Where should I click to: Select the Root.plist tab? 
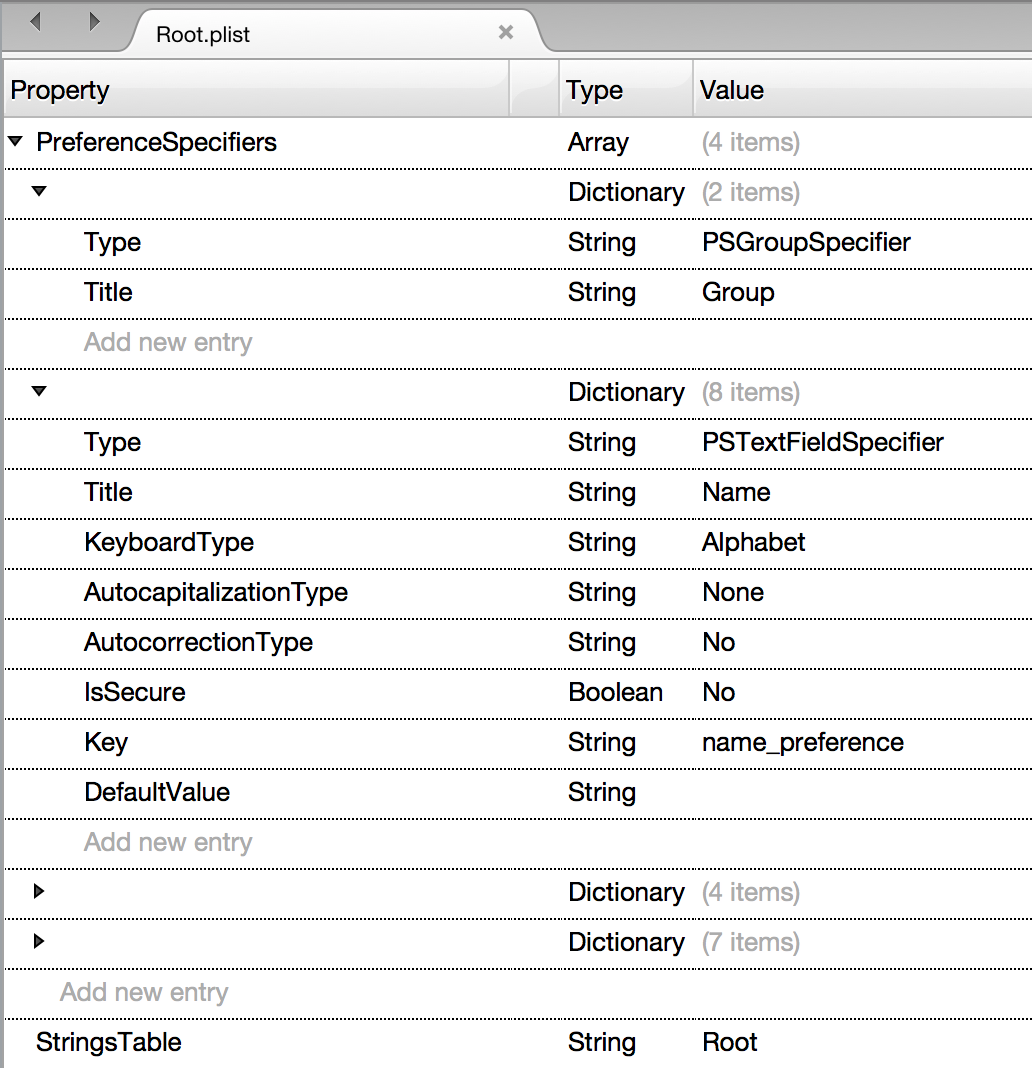334,33
